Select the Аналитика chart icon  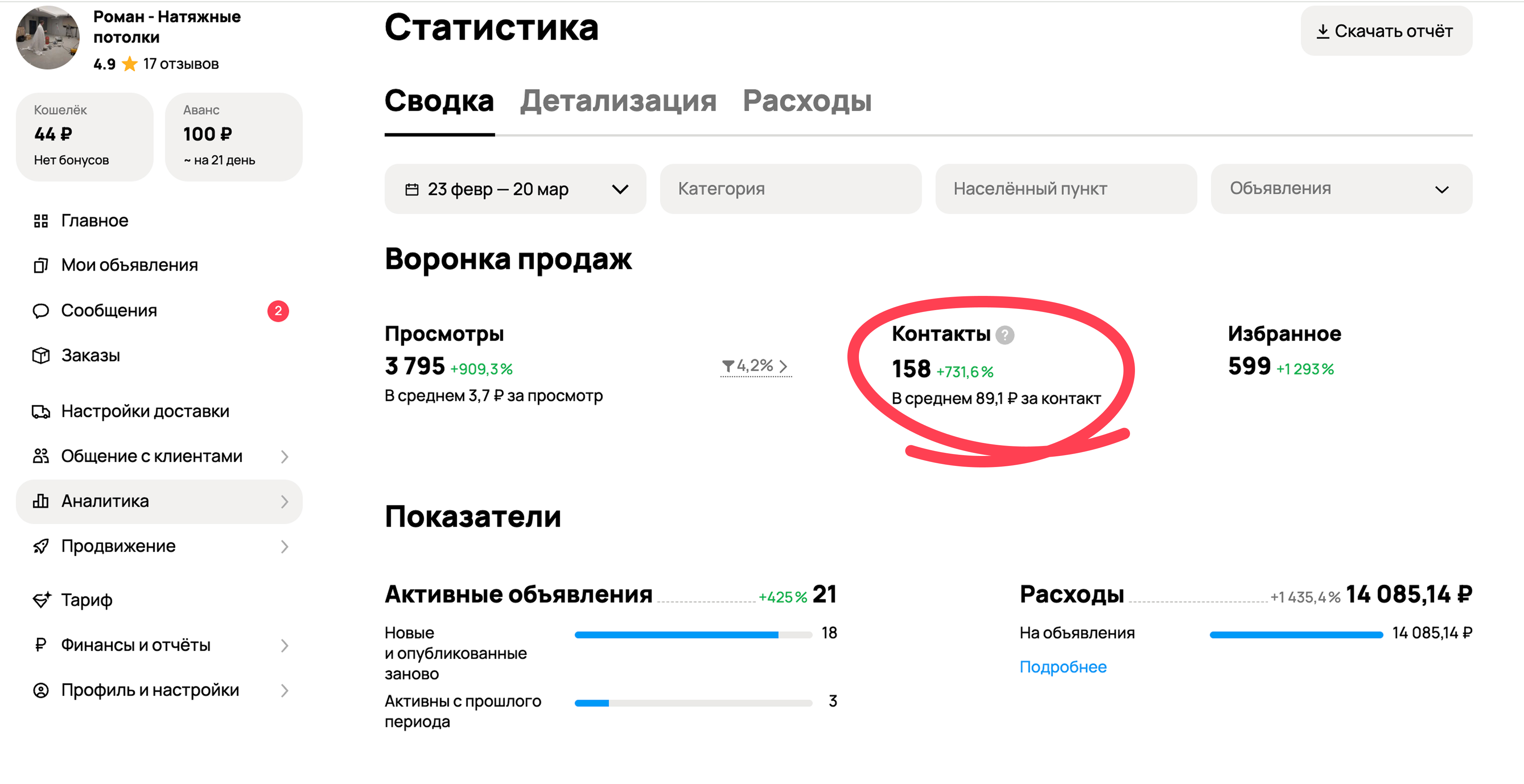(x=40, y=501)
